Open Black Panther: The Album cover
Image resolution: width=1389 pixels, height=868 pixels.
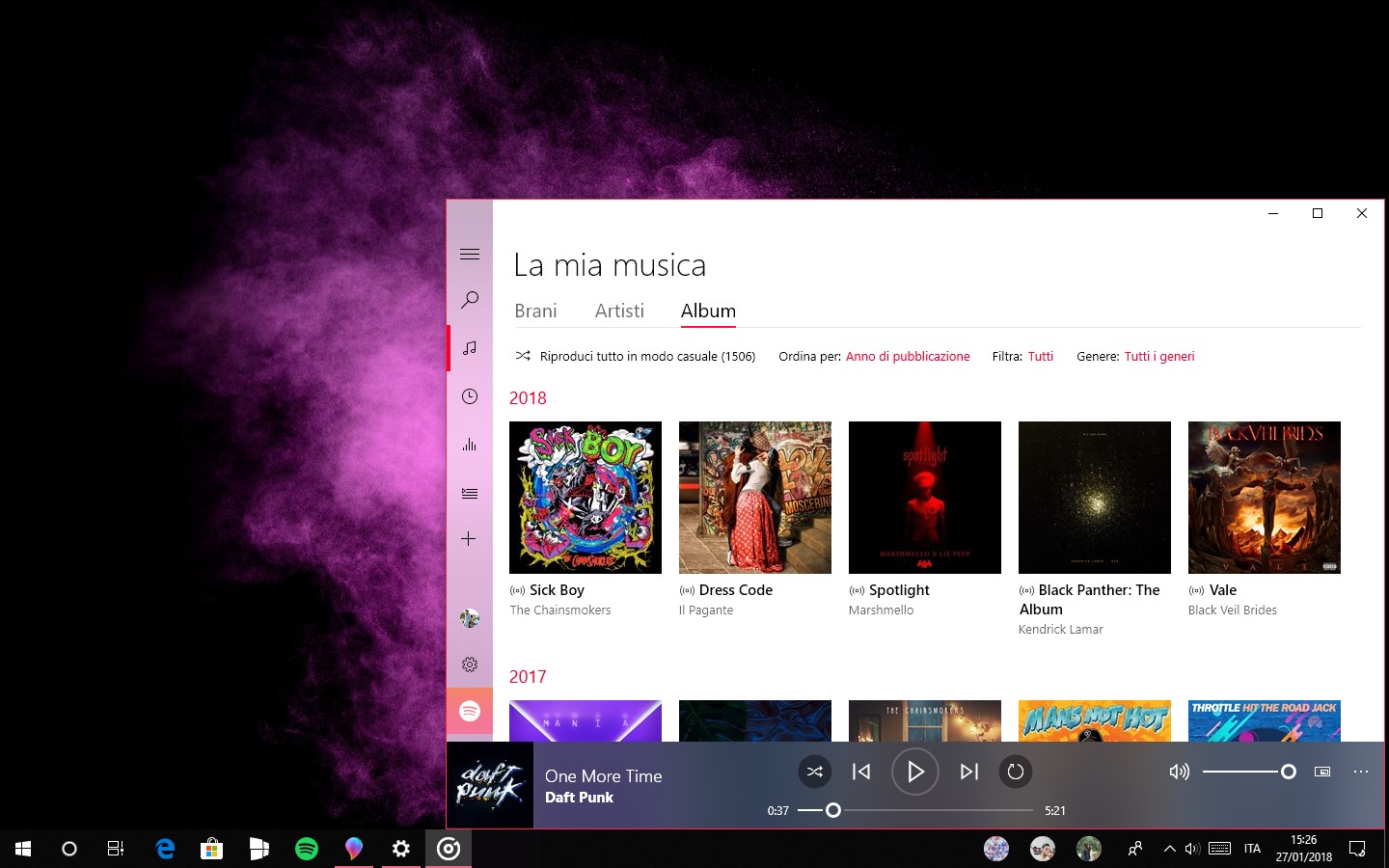pyautogui.click(x=1095, y=498)
